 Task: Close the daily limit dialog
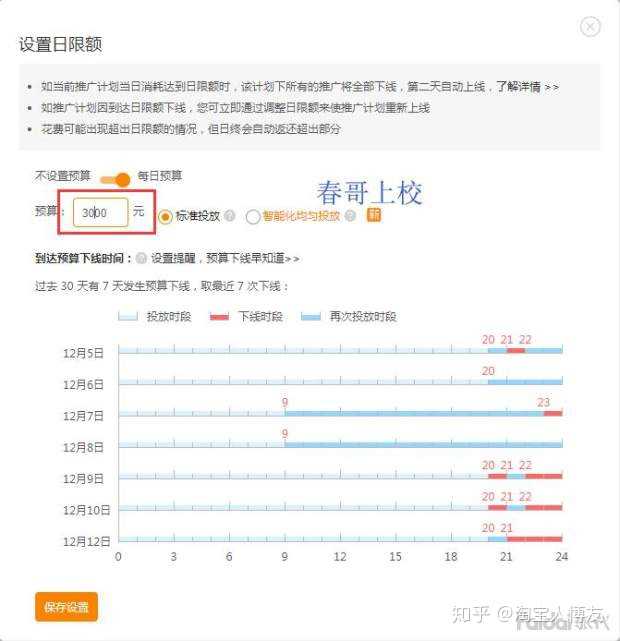[x=590, y=27]
